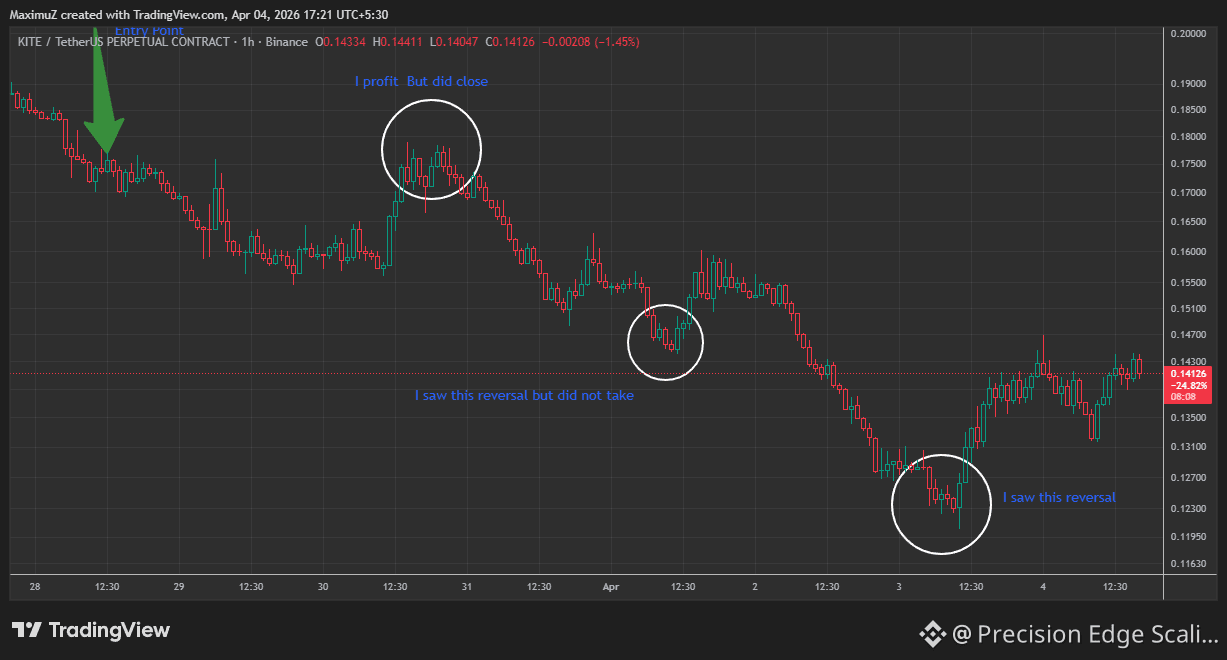
Task: Click the 0.18500 price axis label
Action: (x=1187, y=109)
